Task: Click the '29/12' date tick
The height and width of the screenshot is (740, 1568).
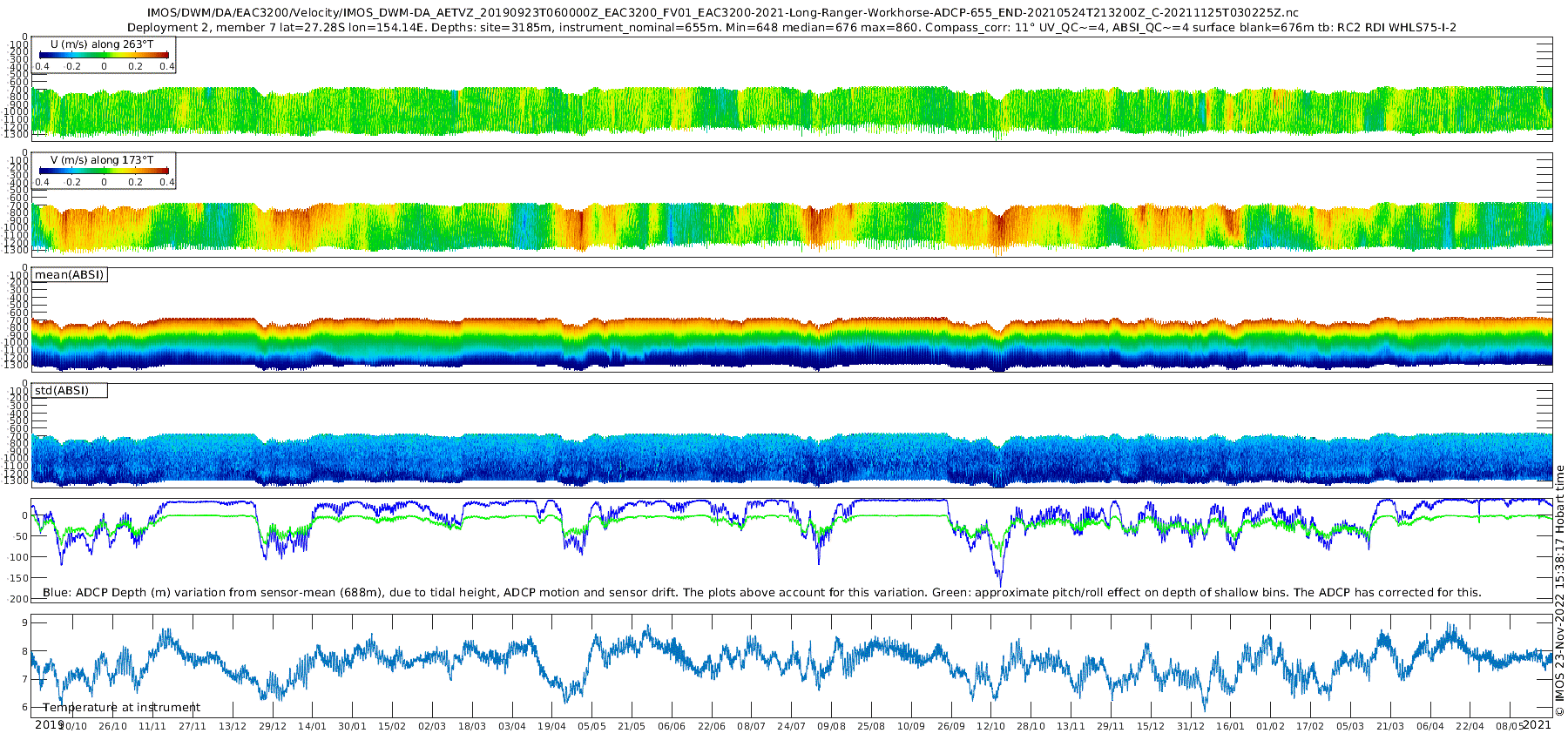Action: click(273, 726)
